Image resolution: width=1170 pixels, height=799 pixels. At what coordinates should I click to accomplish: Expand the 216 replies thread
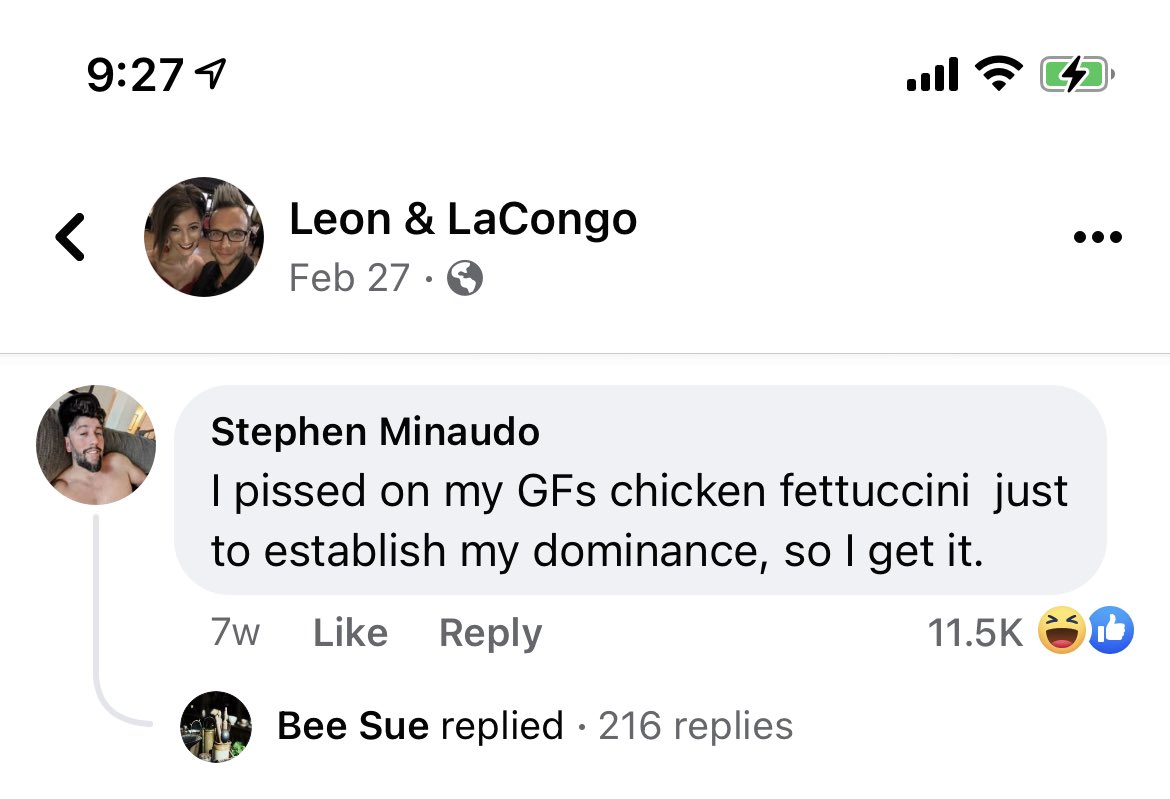tap(695, 726)
